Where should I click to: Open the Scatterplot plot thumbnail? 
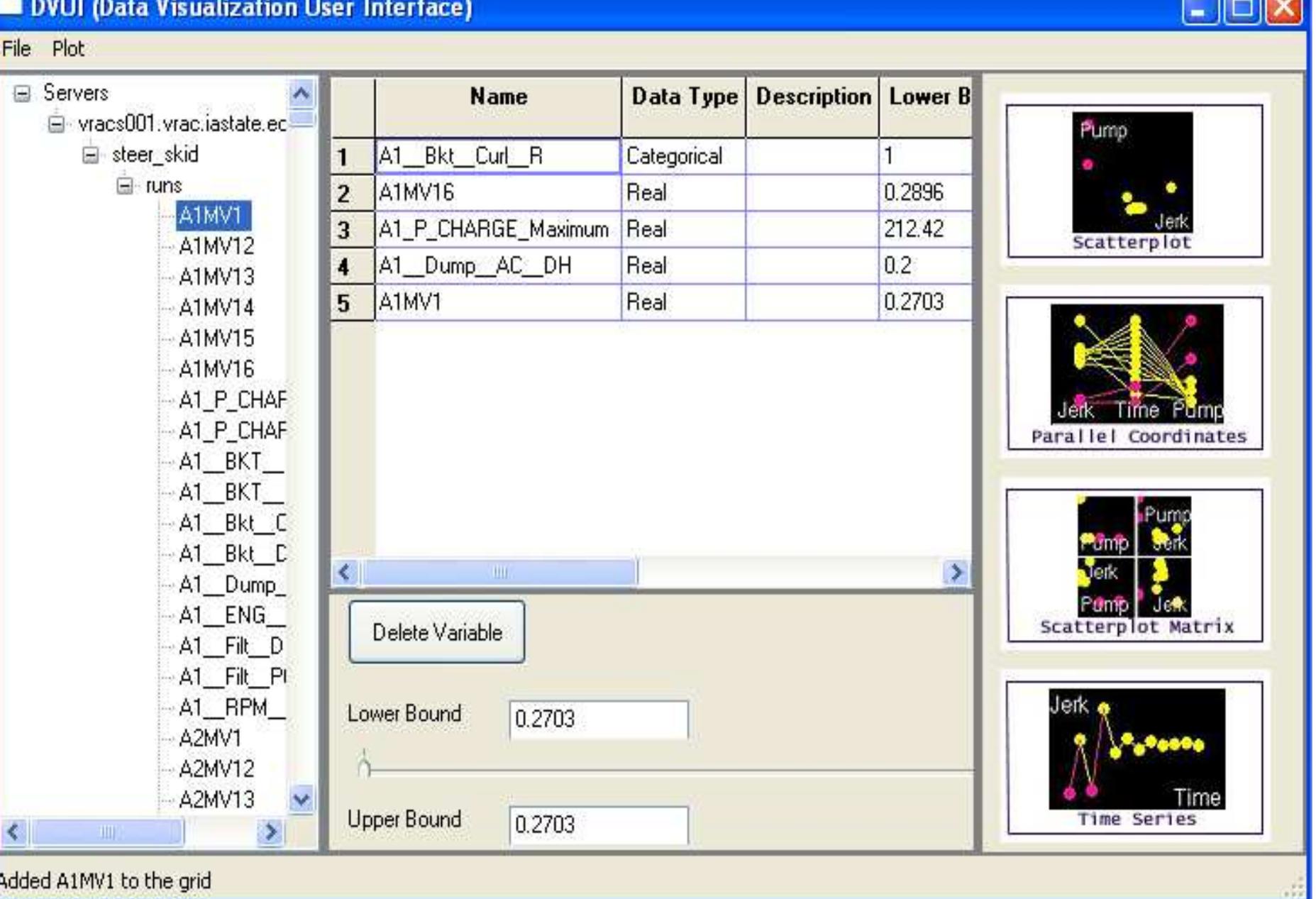pos(1134,182)
